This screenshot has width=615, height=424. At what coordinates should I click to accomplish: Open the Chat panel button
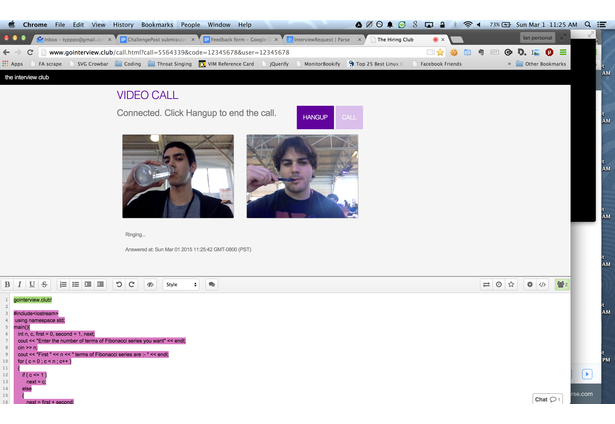547,399
